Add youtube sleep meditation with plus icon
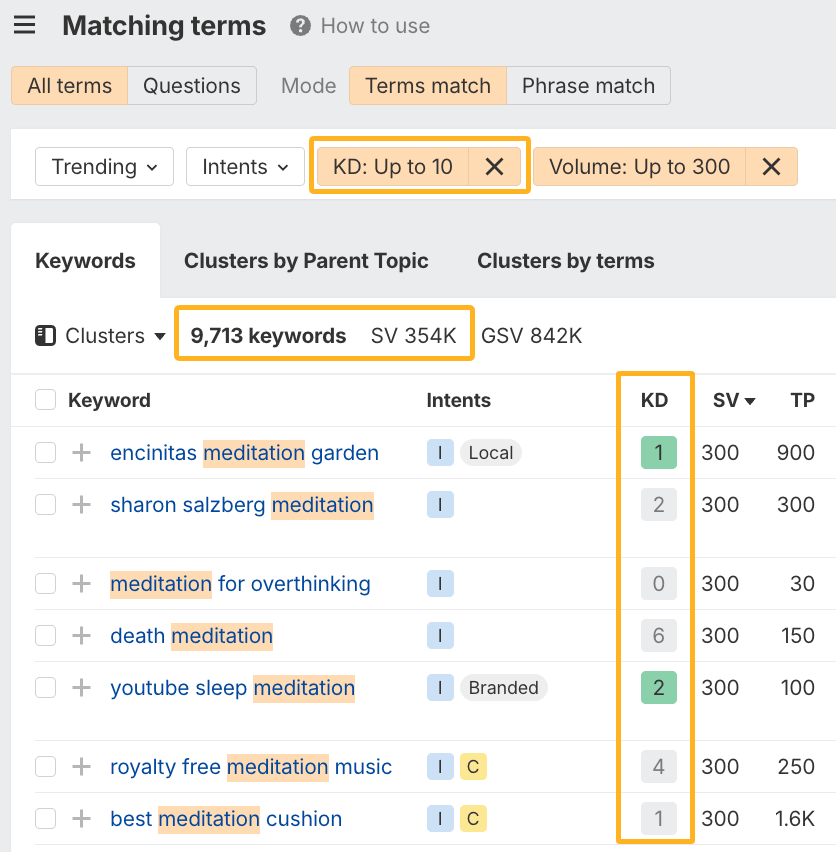Image resolution: width=836 pixels, height=852 pixels. (81, 688)
